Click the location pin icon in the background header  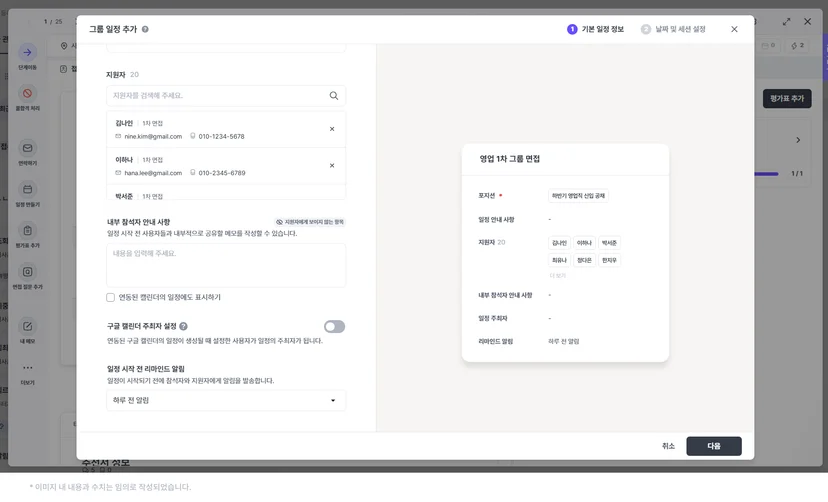click(64, 46)
